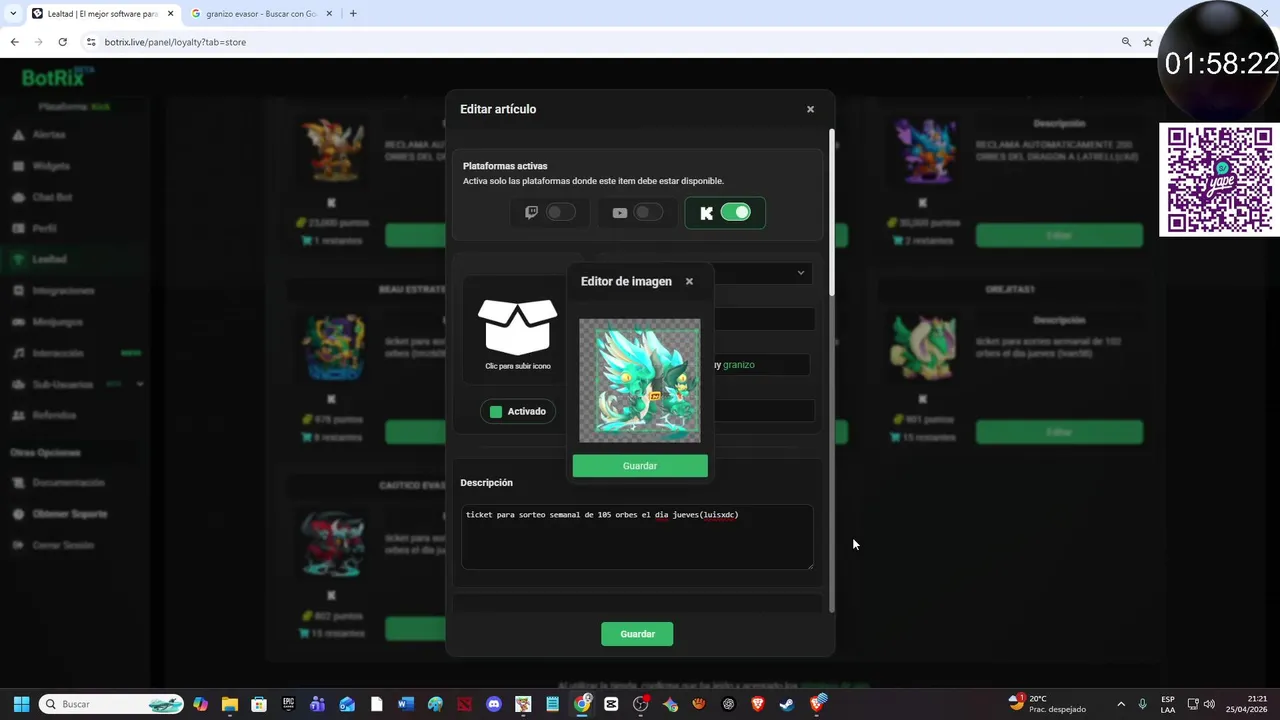Open Microsoft Teams from the taskbar
Image resolution: width=1280 pixels, height=720 pixels.
(x=318, y=704)
